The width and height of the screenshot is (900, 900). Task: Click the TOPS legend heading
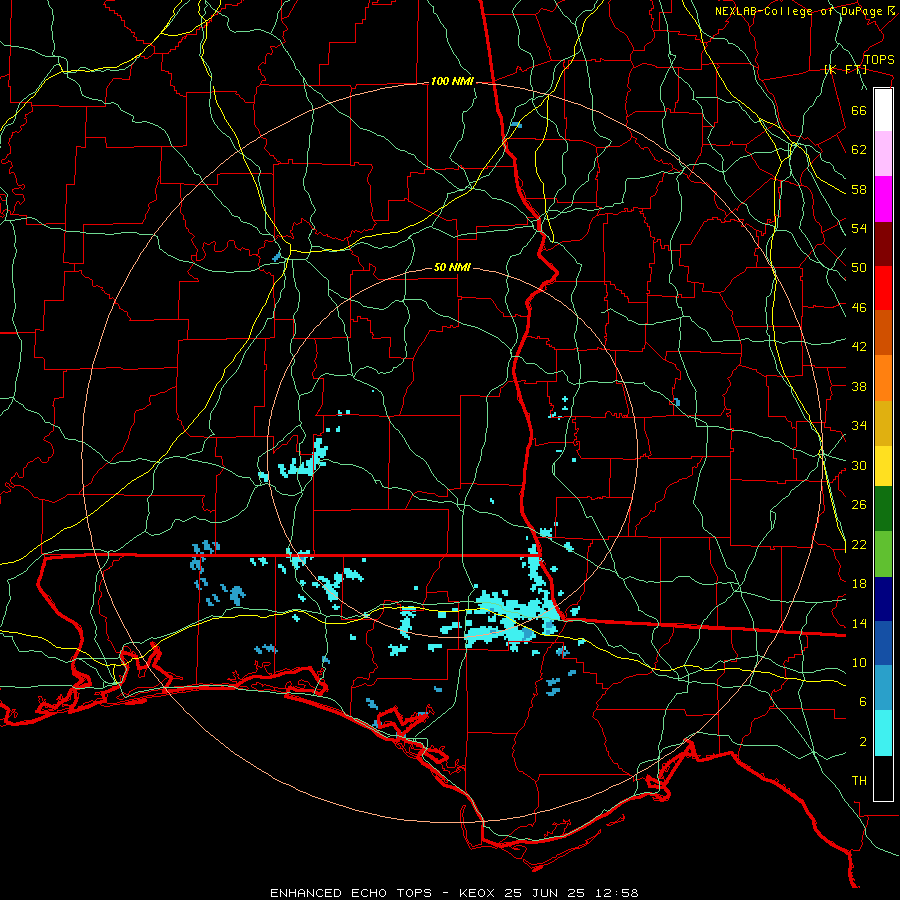(x=879, y=60)
